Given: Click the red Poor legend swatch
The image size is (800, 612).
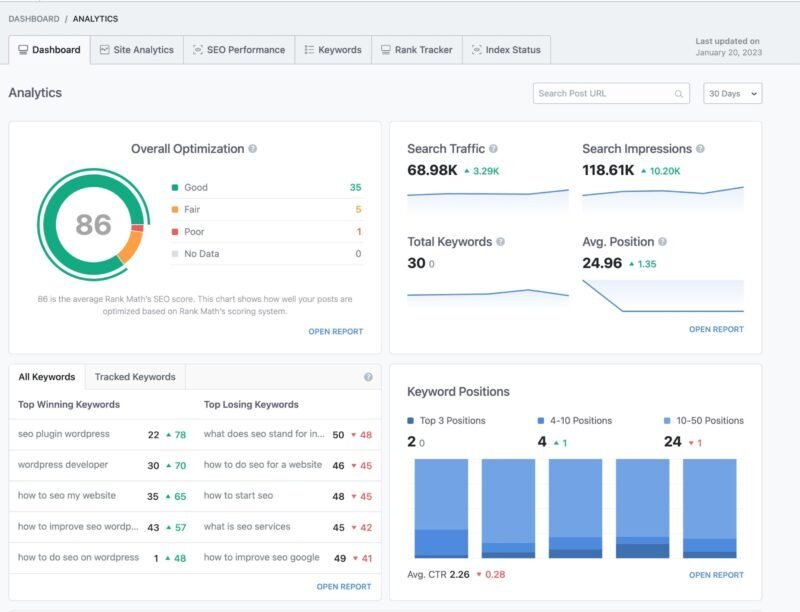Looking at the screenshot, I should click(175, 232).
